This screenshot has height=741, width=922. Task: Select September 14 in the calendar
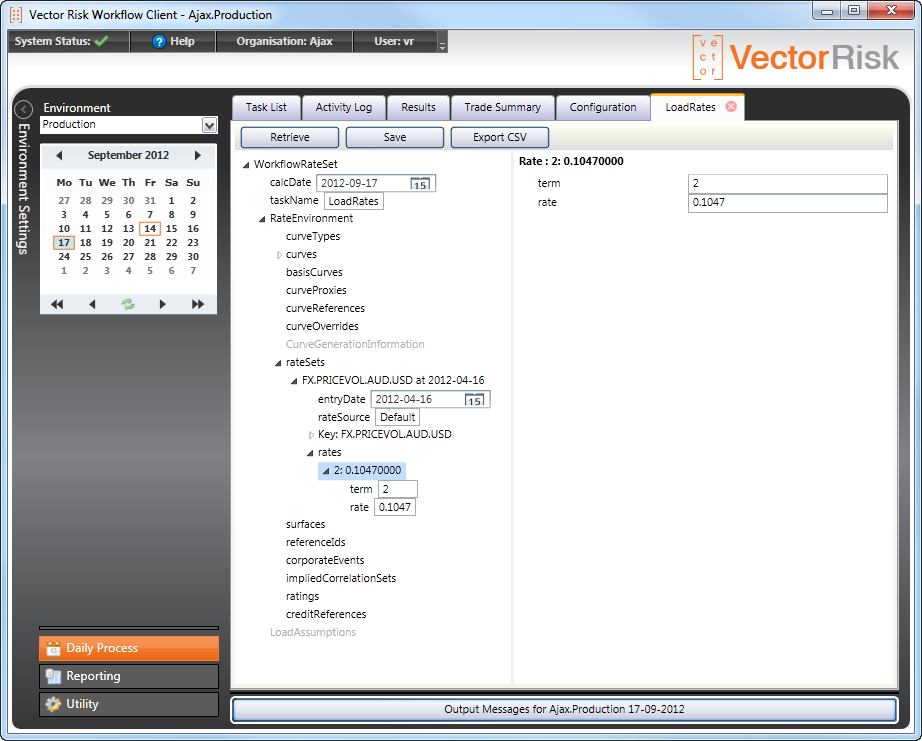point(150,229)
